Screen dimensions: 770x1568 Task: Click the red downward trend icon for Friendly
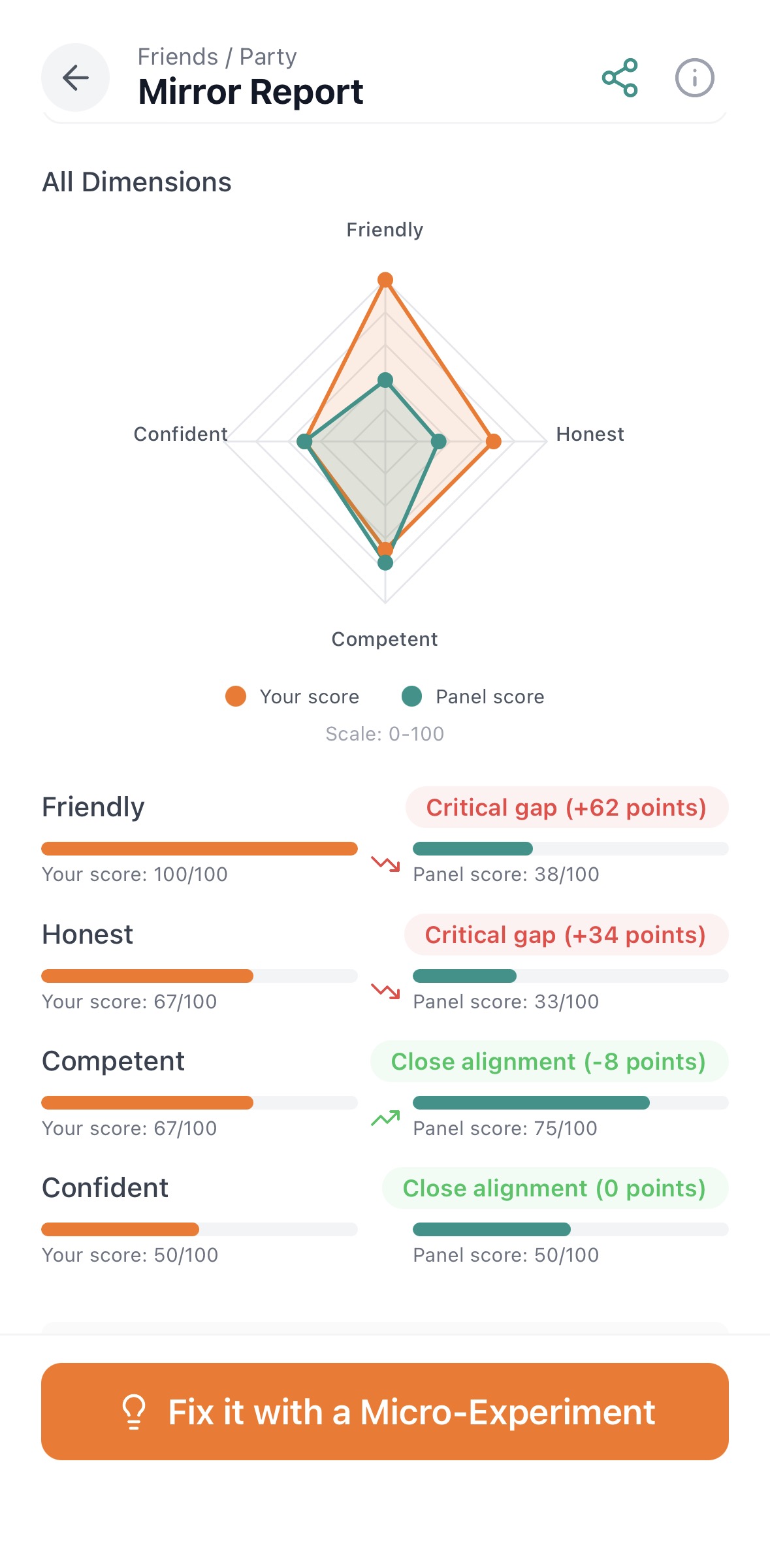pos(385,864)
